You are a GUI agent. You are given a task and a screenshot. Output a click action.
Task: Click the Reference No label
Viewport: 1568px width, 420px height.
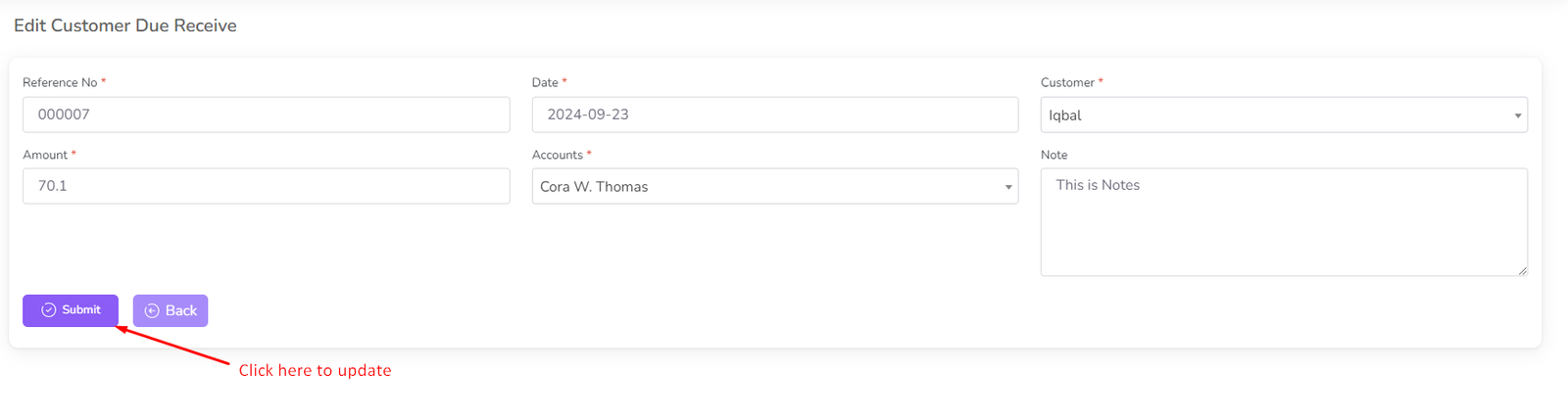60,83
